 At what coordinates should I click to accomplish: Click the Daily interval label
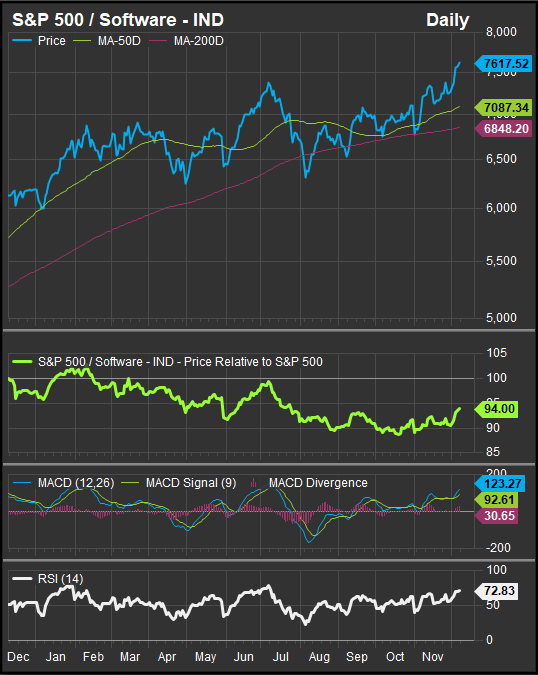448,20
